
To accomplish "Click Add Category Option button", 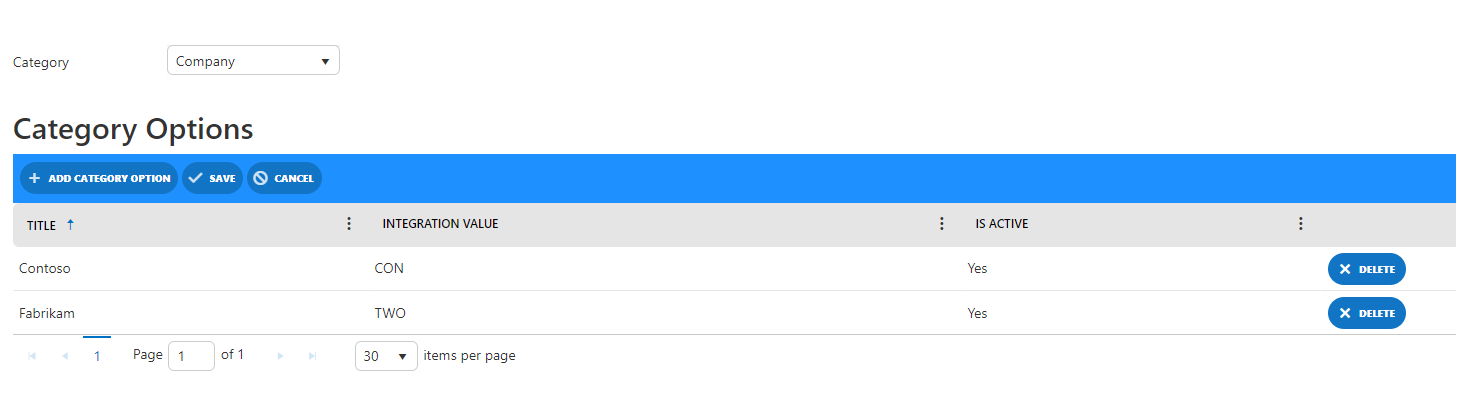I will 99,178.
